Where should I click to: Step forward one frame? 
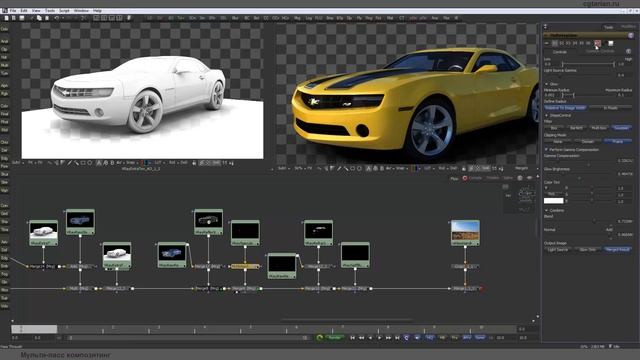[x=388, y=338]
